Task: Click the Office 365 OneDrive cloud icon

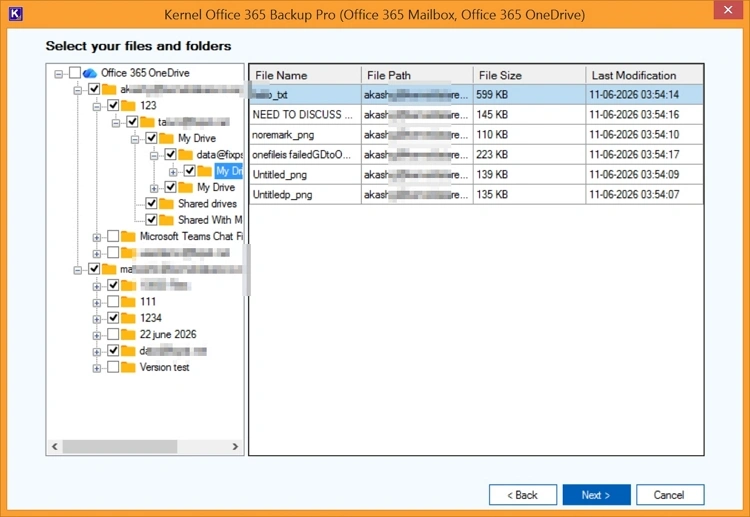Action: pyautogui.click(x=89, y=73)
